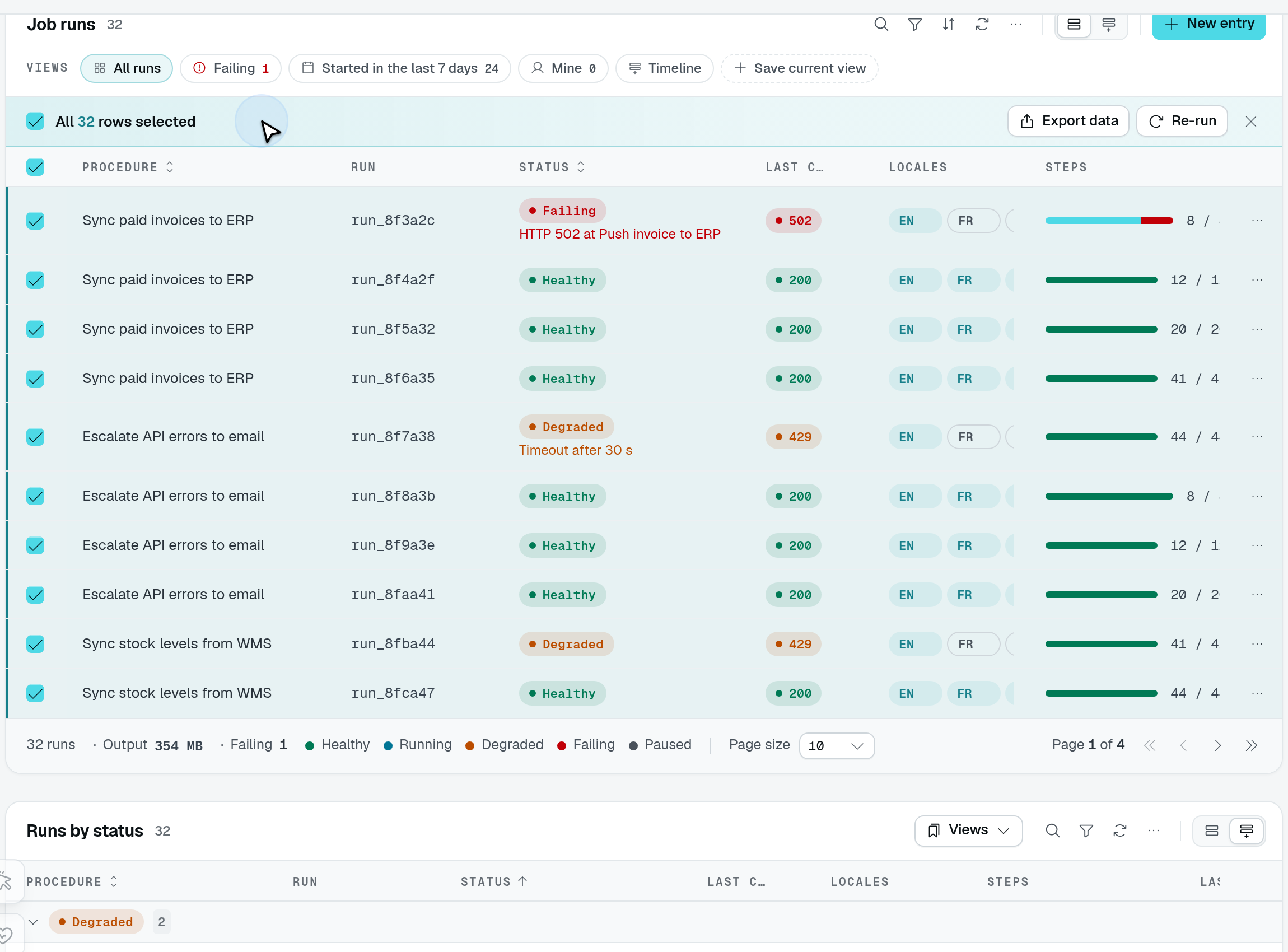Open row menu for run_8f7a38
Screen dimensions: 1288x952
pos(1257,437)
